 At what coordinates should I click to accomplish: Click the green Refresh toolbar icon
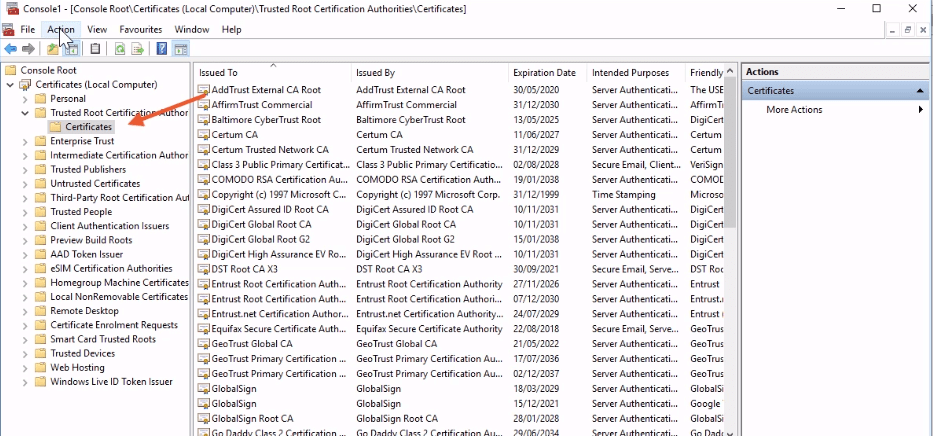120,49
